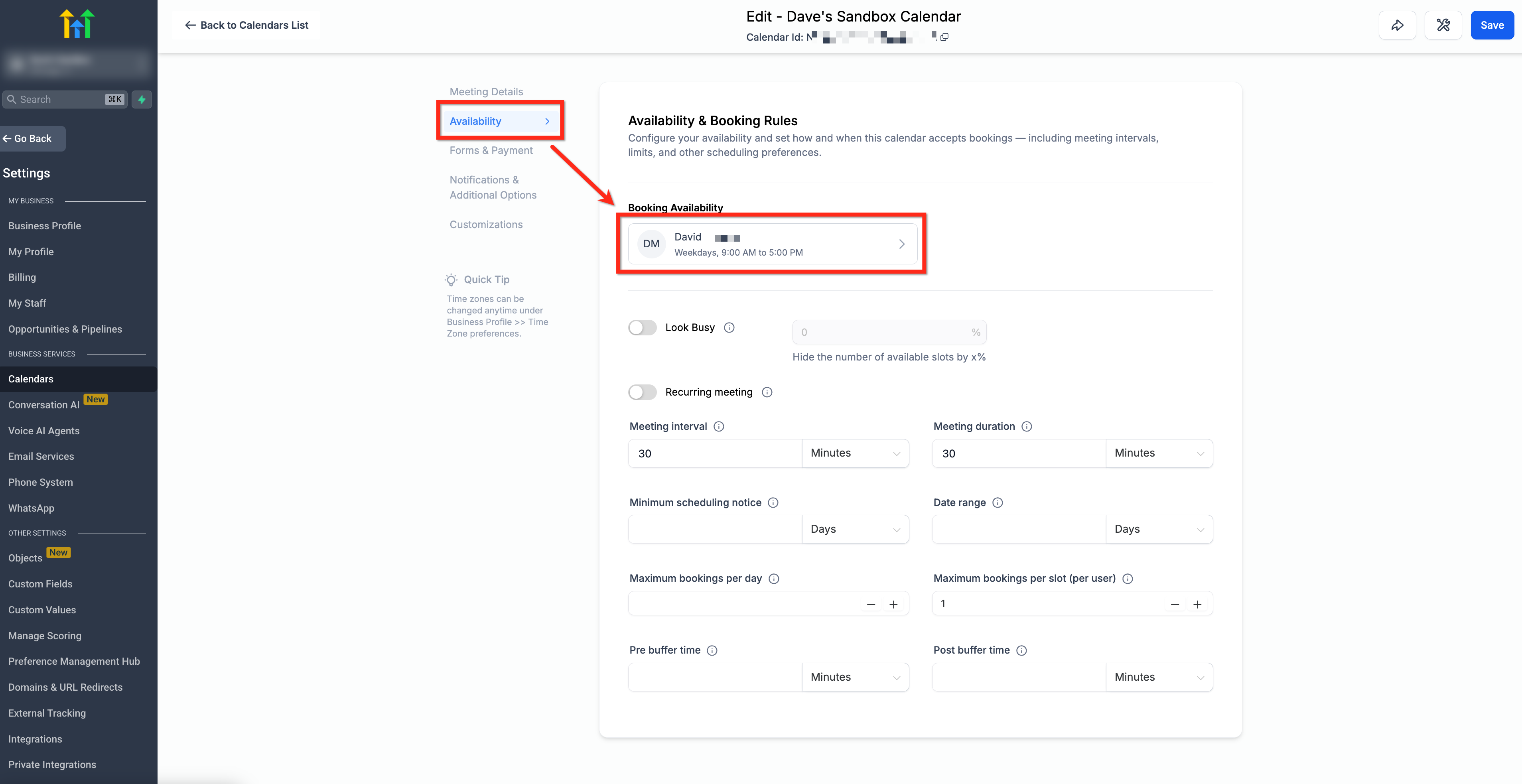
Task: Go Back to Calendars List
Action: (x=246, y=25)
